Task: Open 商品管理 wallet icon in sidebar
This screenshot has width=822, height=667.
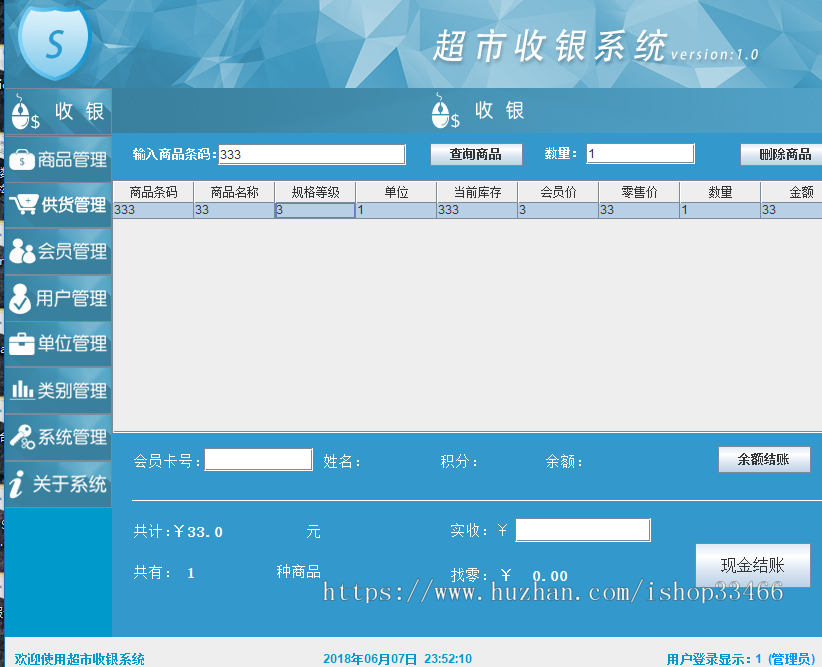Action: point(21,159)
